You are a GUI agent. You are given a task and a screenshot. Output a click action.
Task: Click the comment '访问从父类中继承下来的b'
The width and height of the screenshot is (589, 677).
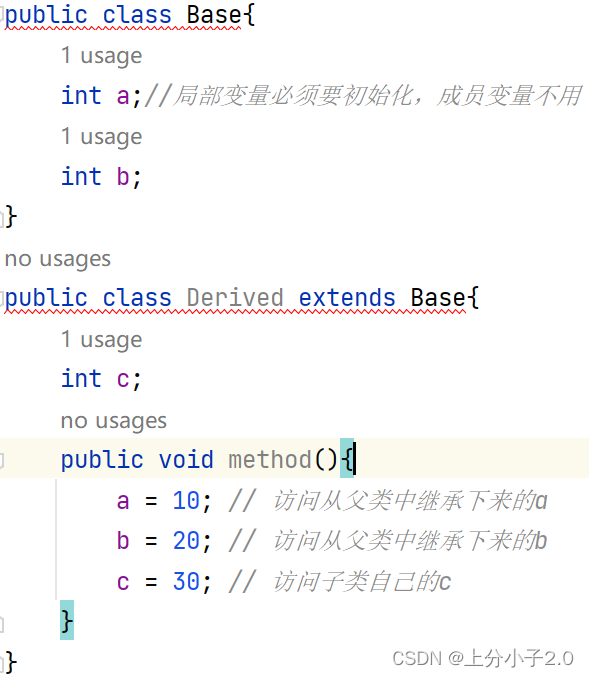click(411, 541)
